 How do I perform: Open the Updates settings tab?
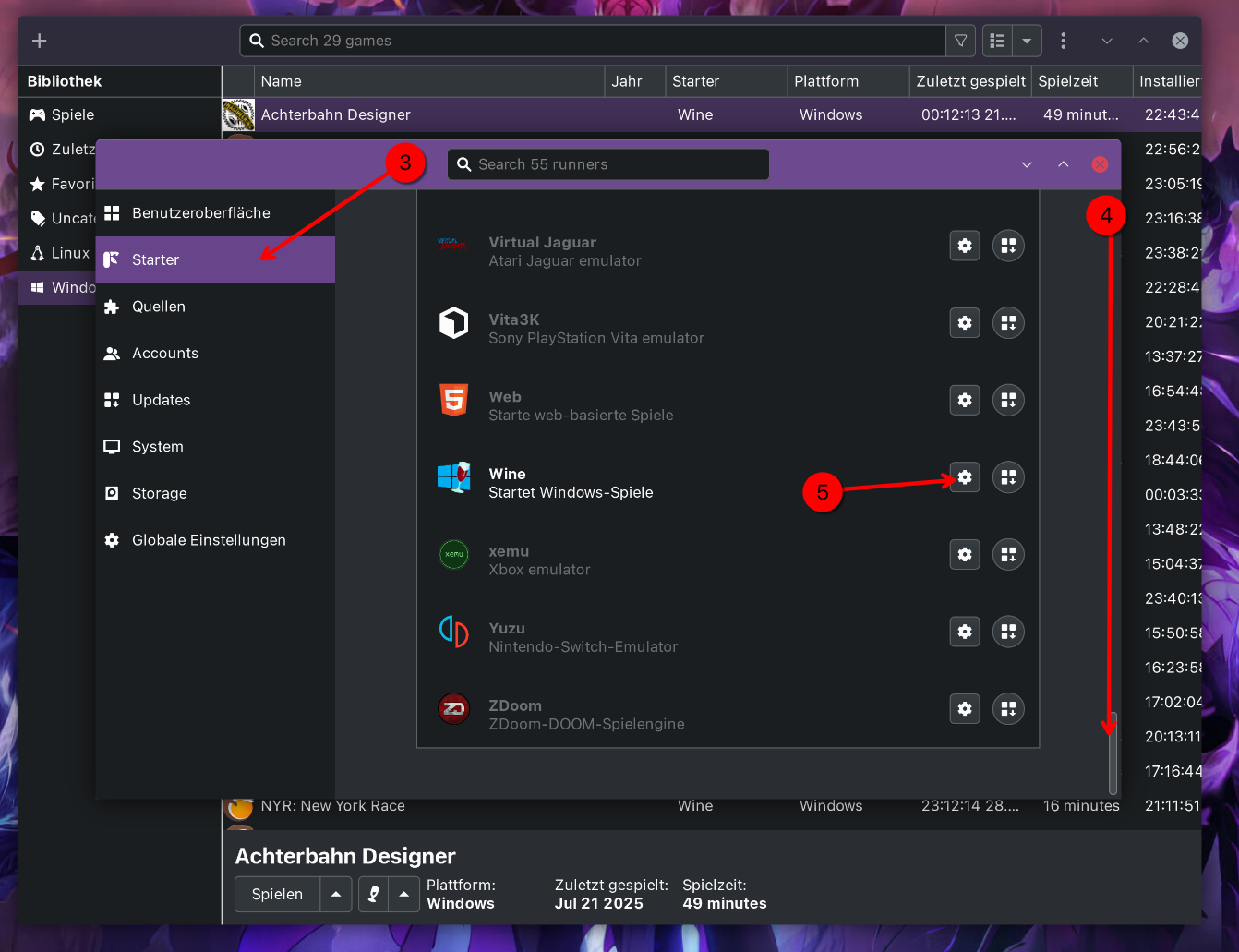[x=215, y=400]
